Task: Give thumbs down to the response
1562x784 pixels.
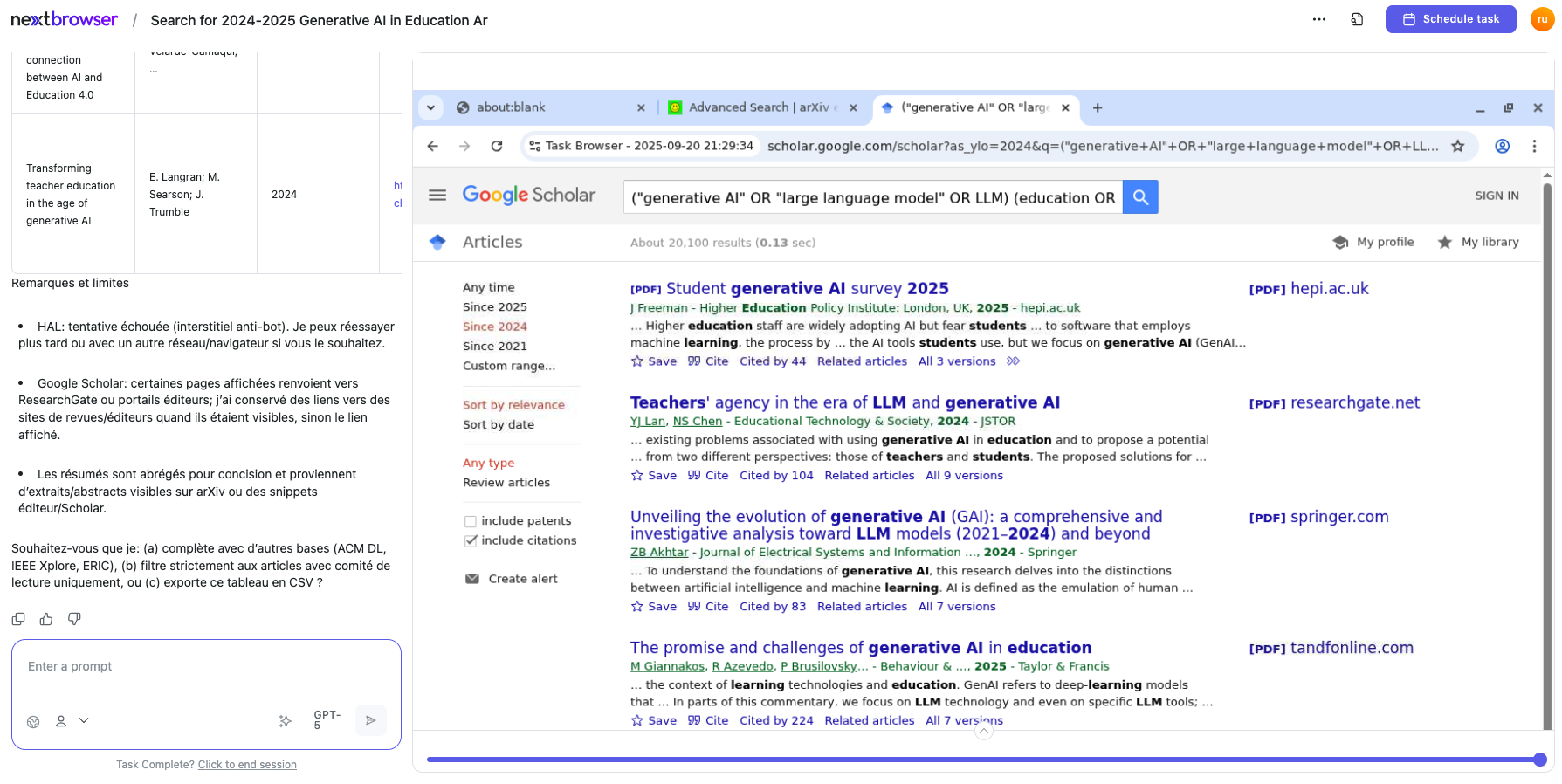Action: pyautogui.click(x=74, y=619)
